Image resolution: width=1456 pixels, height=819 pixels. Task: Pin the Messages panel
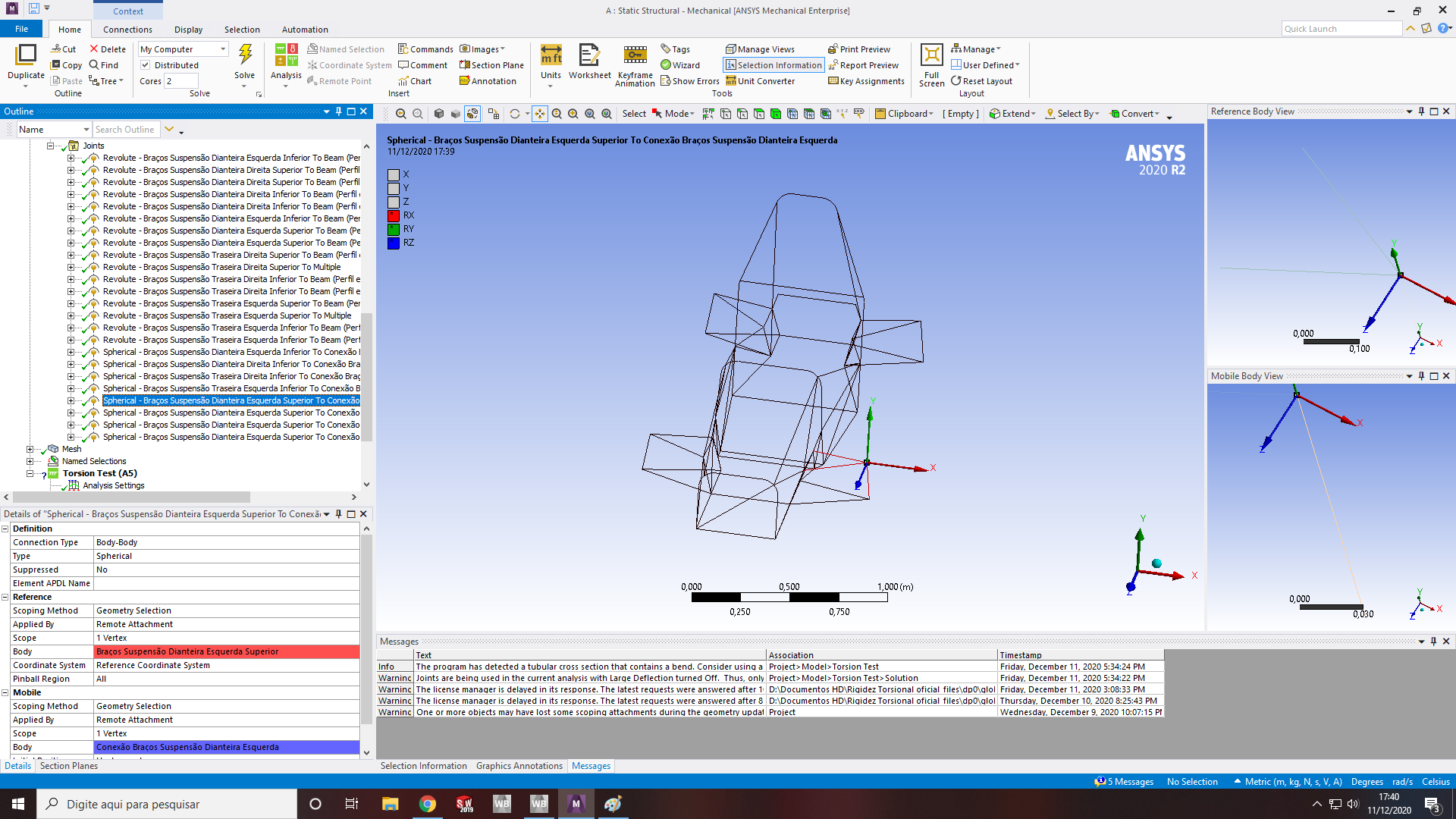tap(1433, 642)
